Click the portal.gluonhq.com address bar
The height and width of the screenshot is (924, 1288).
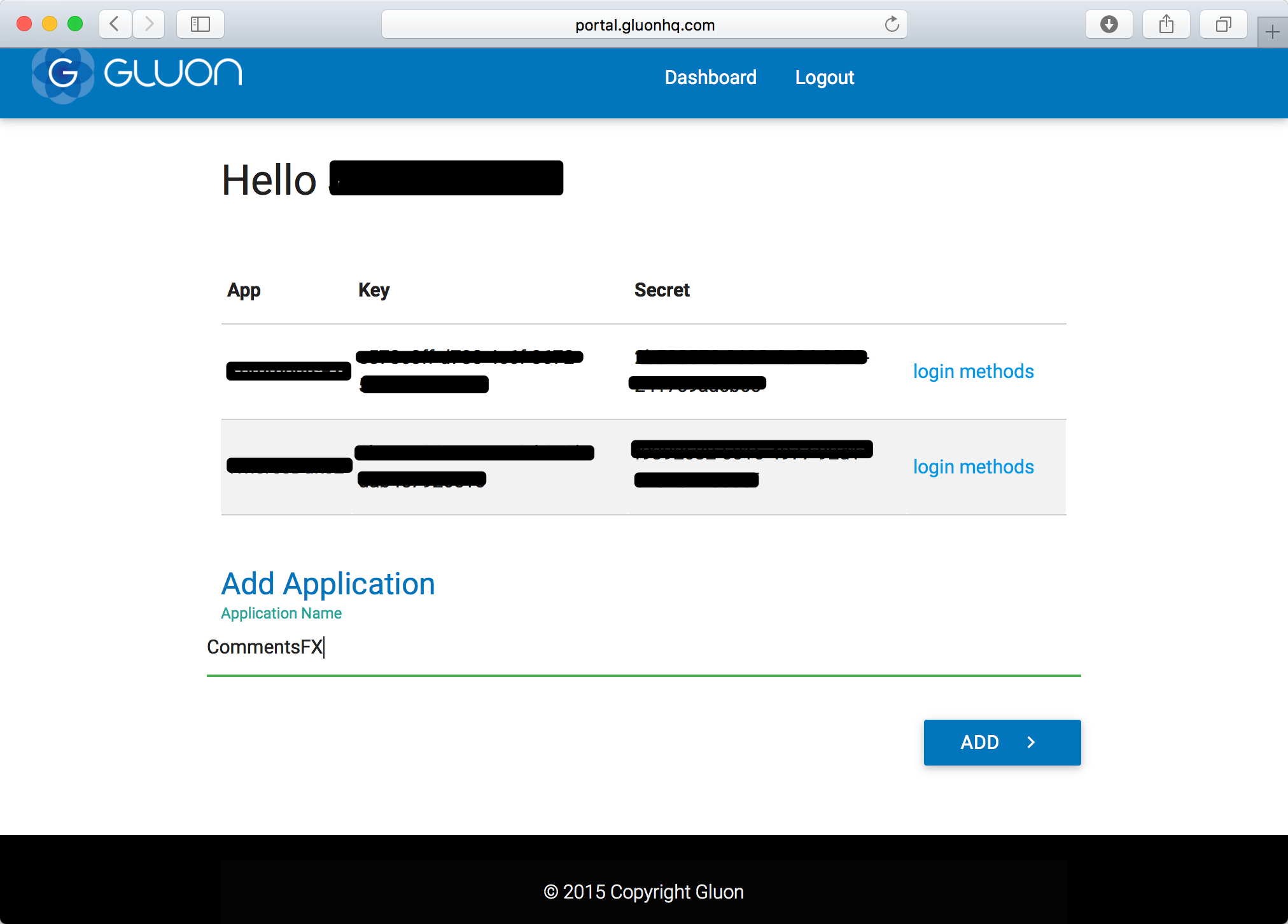645,24
